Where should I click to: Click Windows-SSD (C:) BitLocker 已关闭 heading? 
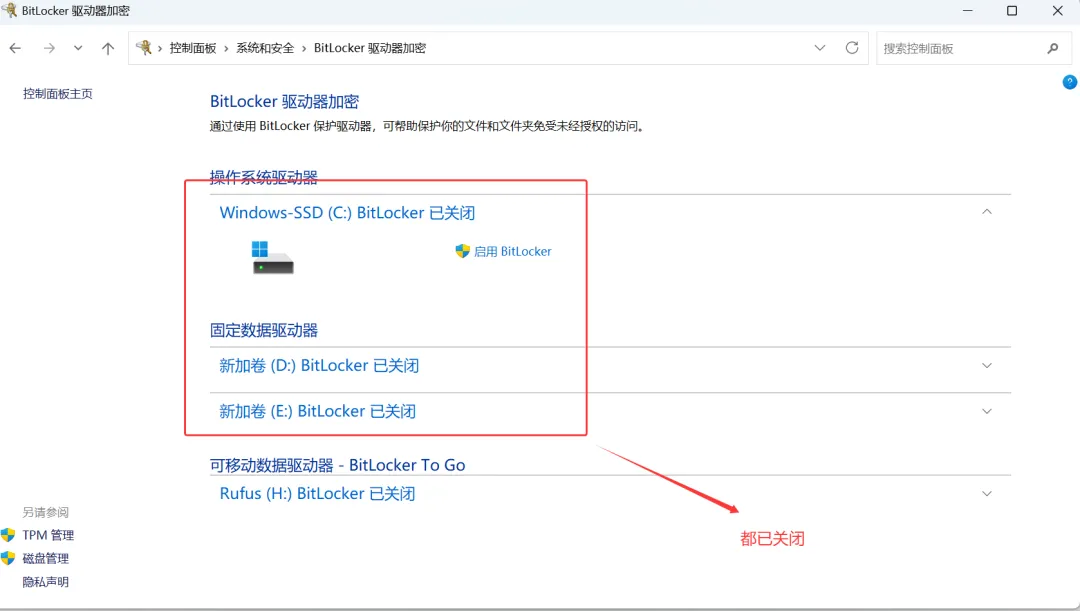coord(347,213)
